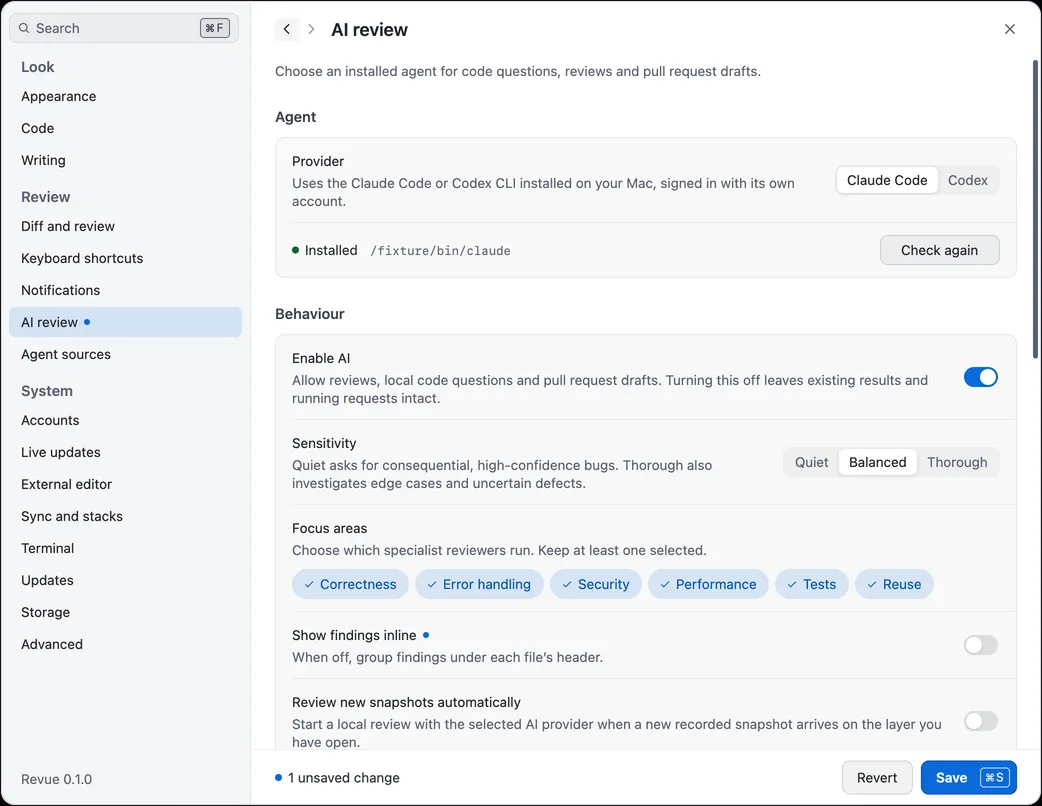This screenshot has width=1042, height=806.
Task: Focus the Search settings field
Action: pyautogui.click(x=124, y=28)
